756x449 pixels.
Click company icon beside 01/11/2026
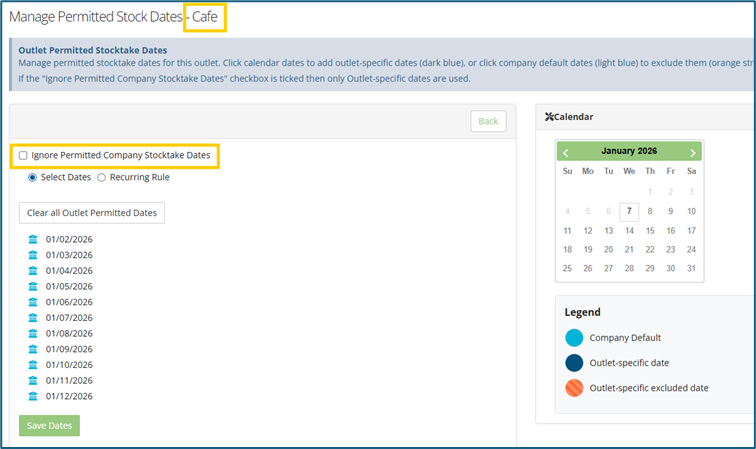pos(33,380)
